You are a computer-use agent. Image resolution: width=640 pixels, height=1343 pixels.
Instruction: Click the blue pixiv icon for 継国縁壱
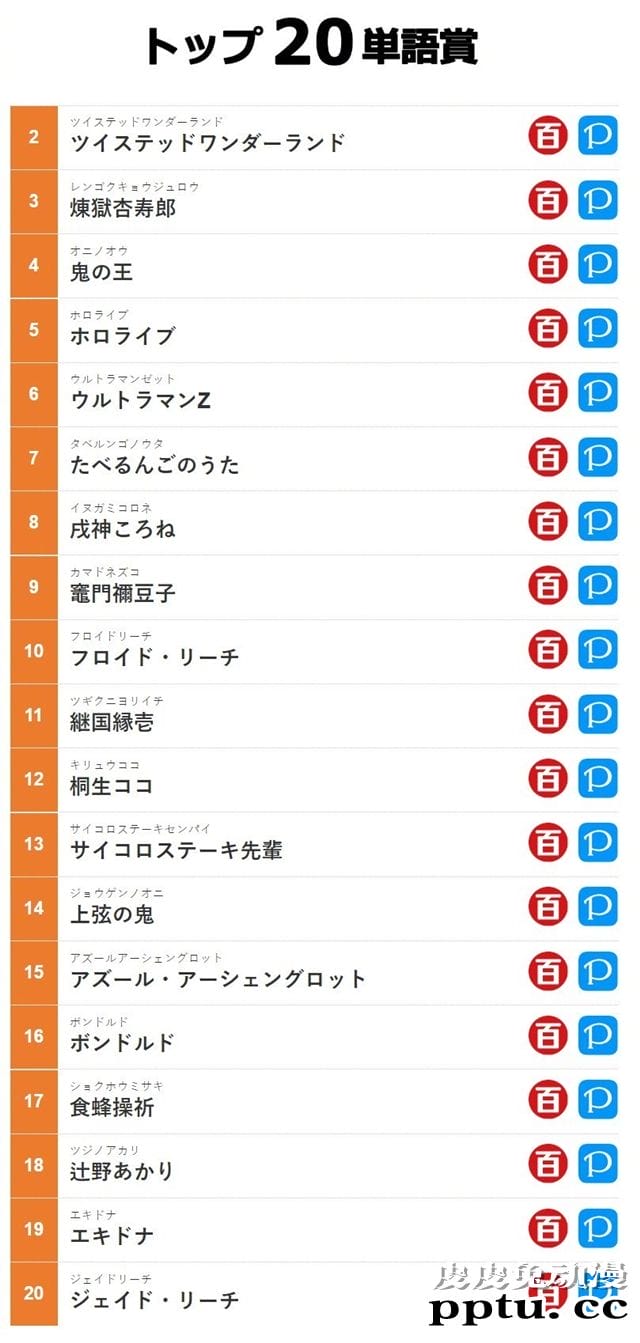coord(598,714)
